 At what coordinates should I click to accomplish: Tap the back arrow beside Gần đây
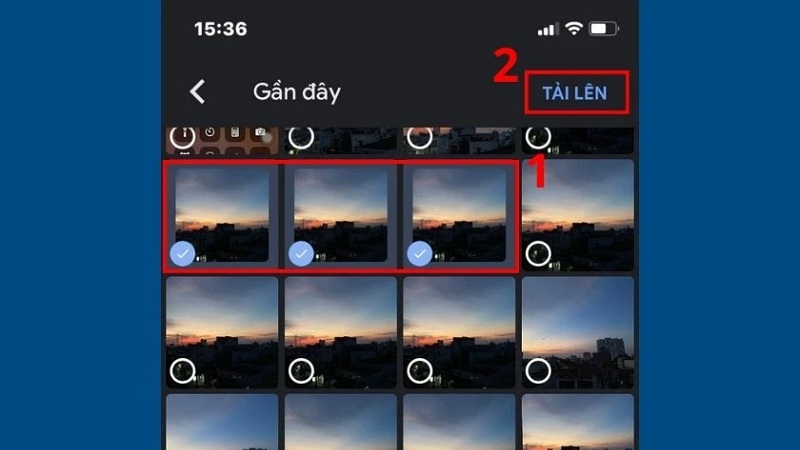197,92
